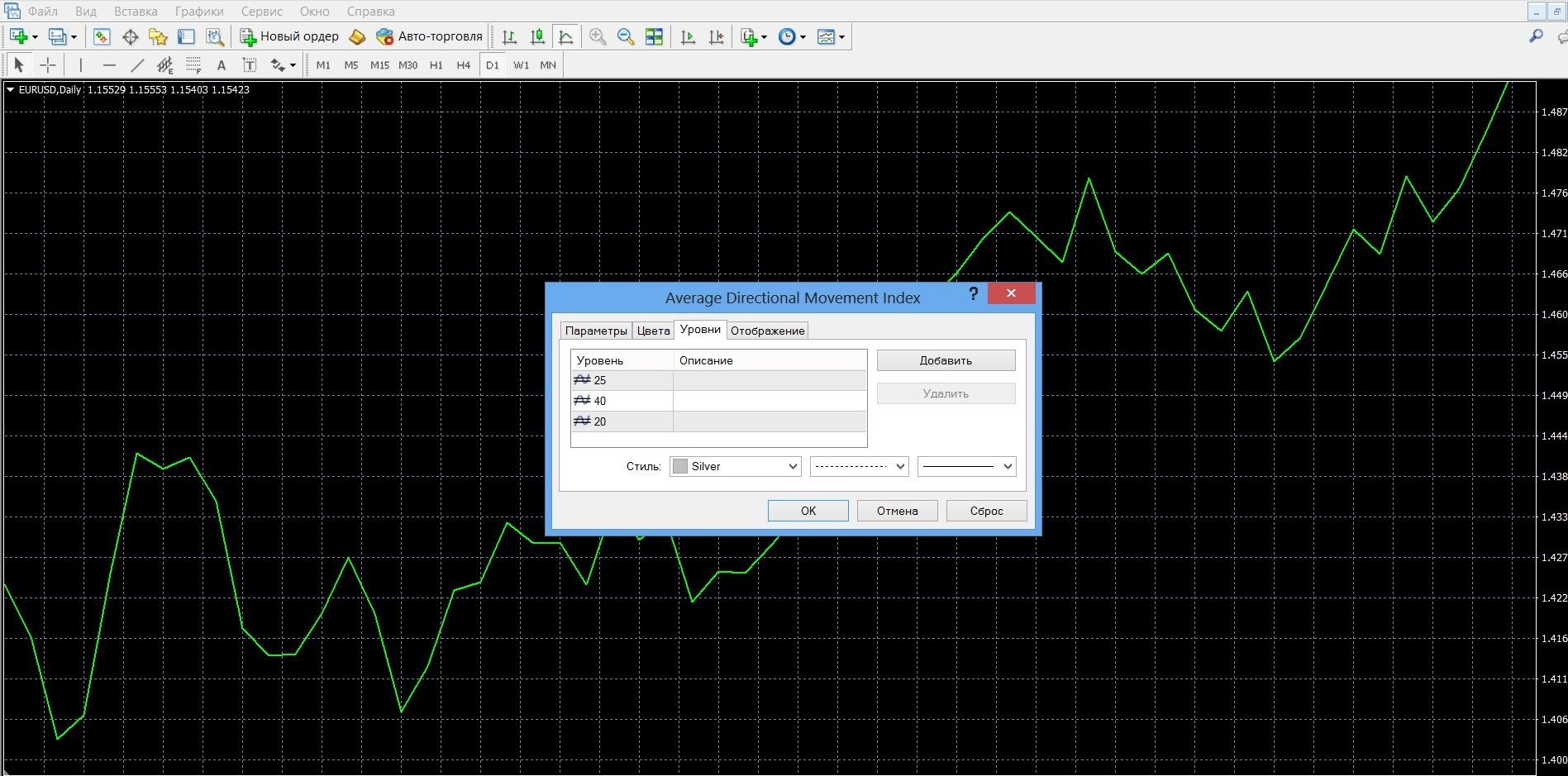
Task: Switch timeframe to M15
Action: pos(379,64)
